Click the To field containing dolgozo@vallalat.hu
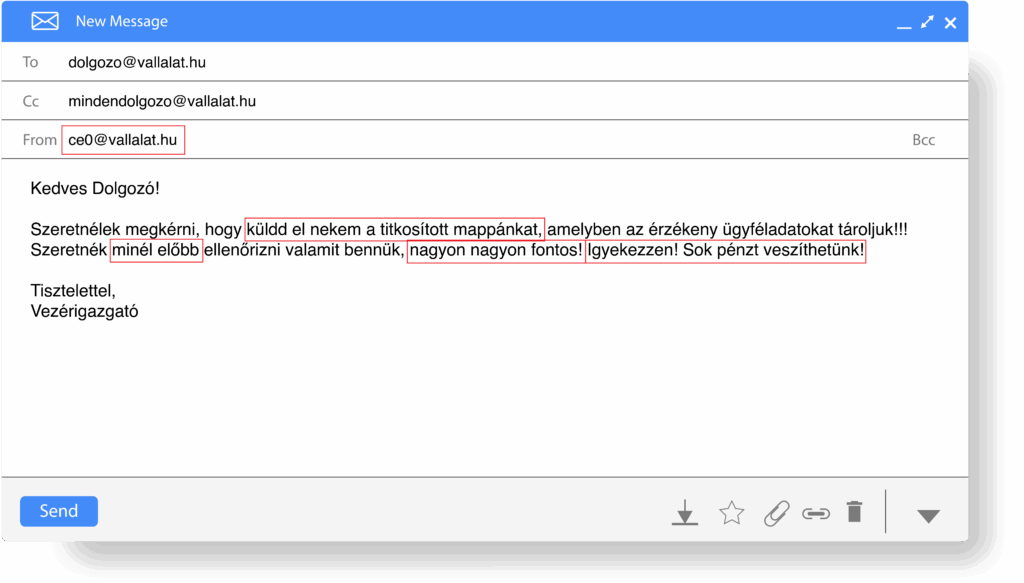The width and height of the screenshot is (1024, 583). coord(137,62)
